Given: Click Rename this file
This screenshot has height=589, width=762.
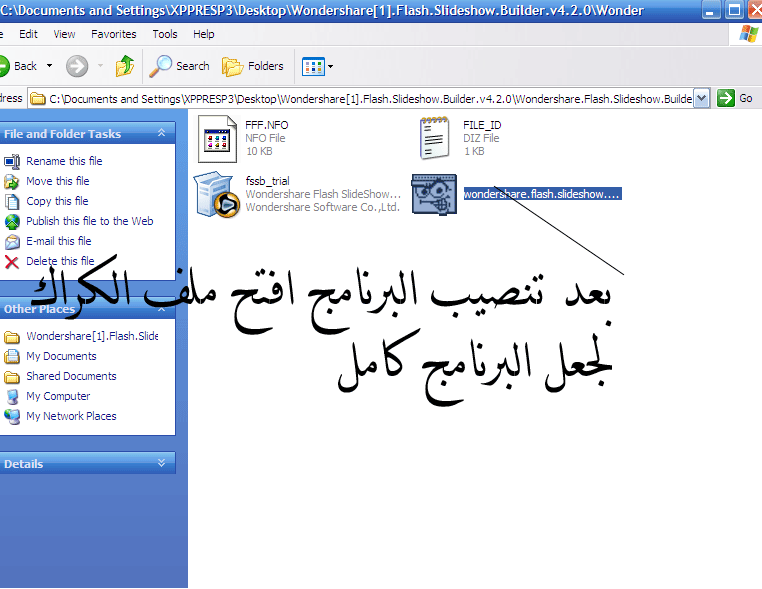Looking at the screenshot, I should (64, 161).
